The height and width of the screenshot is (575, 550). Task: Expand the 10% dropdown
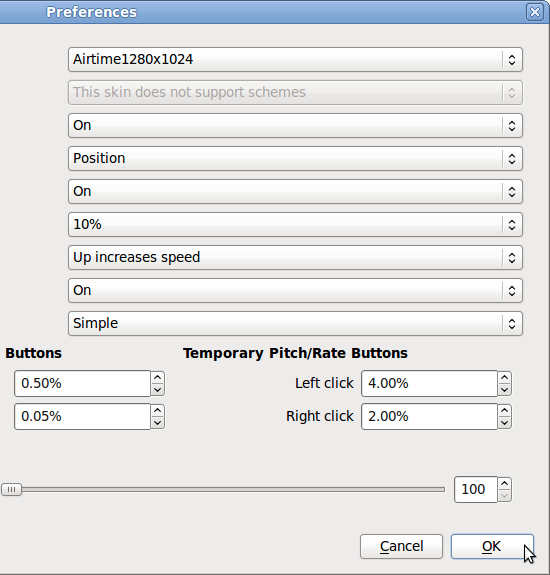(x=295, y=224)
